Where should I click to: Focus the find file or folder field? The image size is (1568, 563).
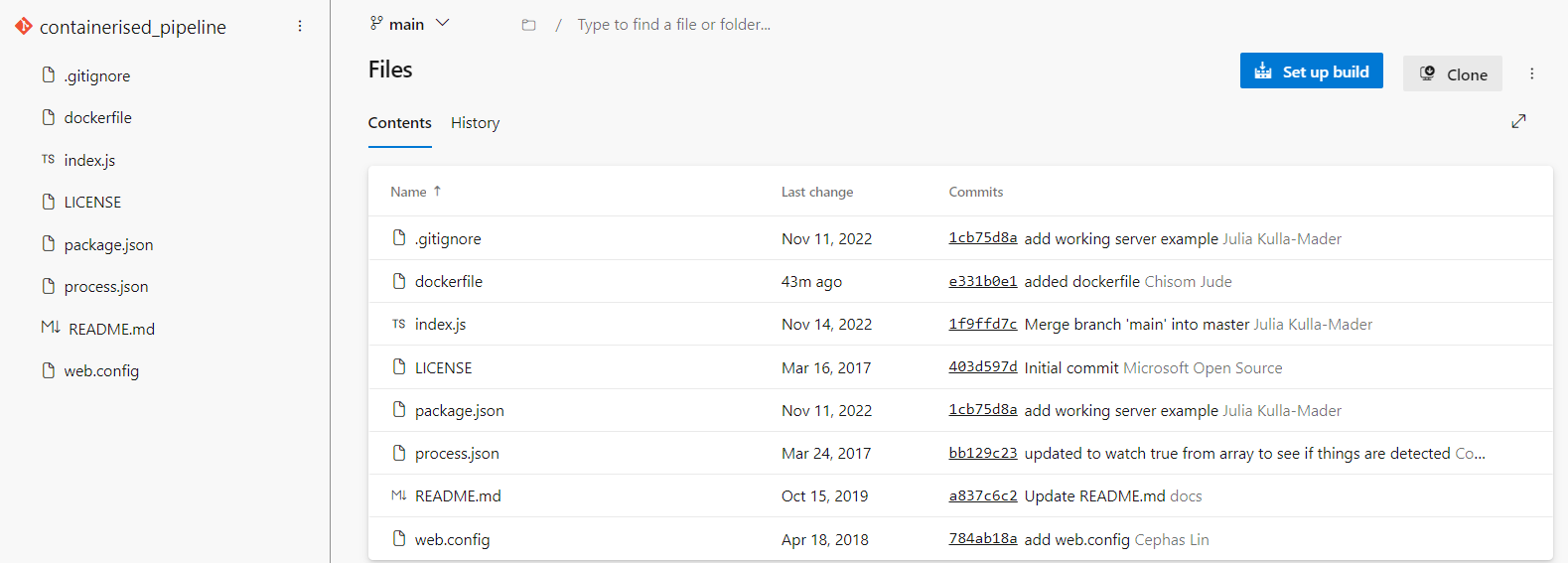(x=673, y=25)
